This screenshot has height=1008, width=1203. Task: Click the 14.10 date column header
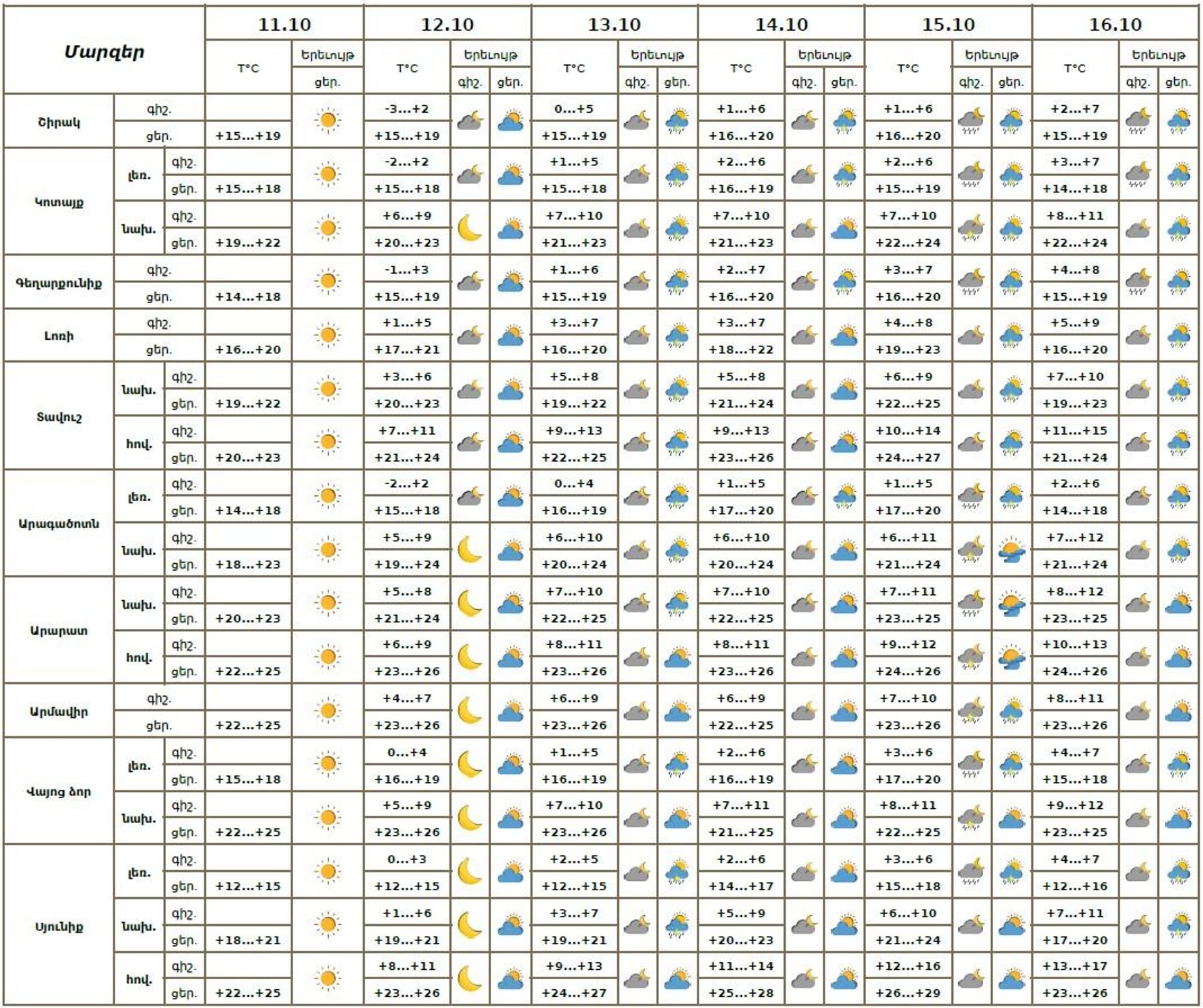[781, 24]
